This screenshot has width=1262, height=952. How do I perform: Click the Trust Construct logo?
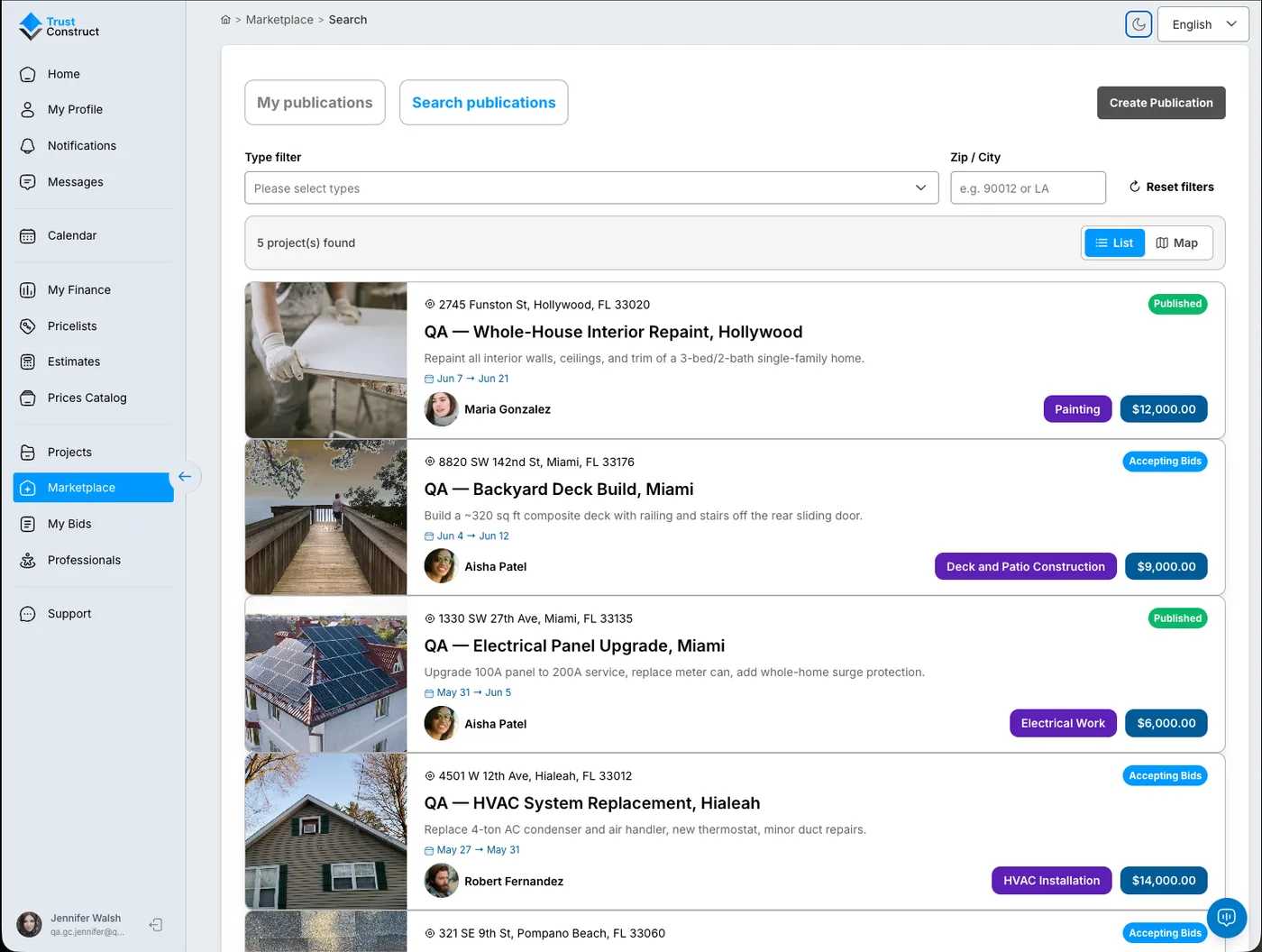(59, 26)
